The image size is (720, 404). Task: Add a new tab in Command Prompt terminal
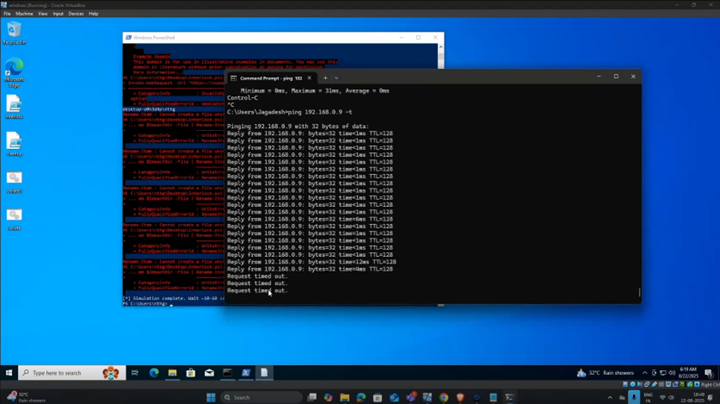tap(325, 77)
